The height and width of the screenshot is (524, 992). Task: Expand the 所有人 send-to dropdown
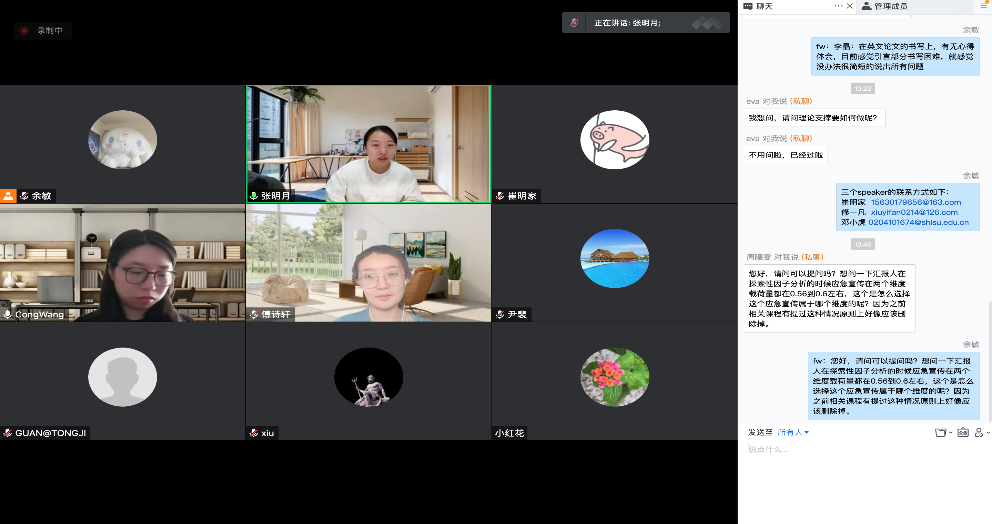click(x=794, y=432)
